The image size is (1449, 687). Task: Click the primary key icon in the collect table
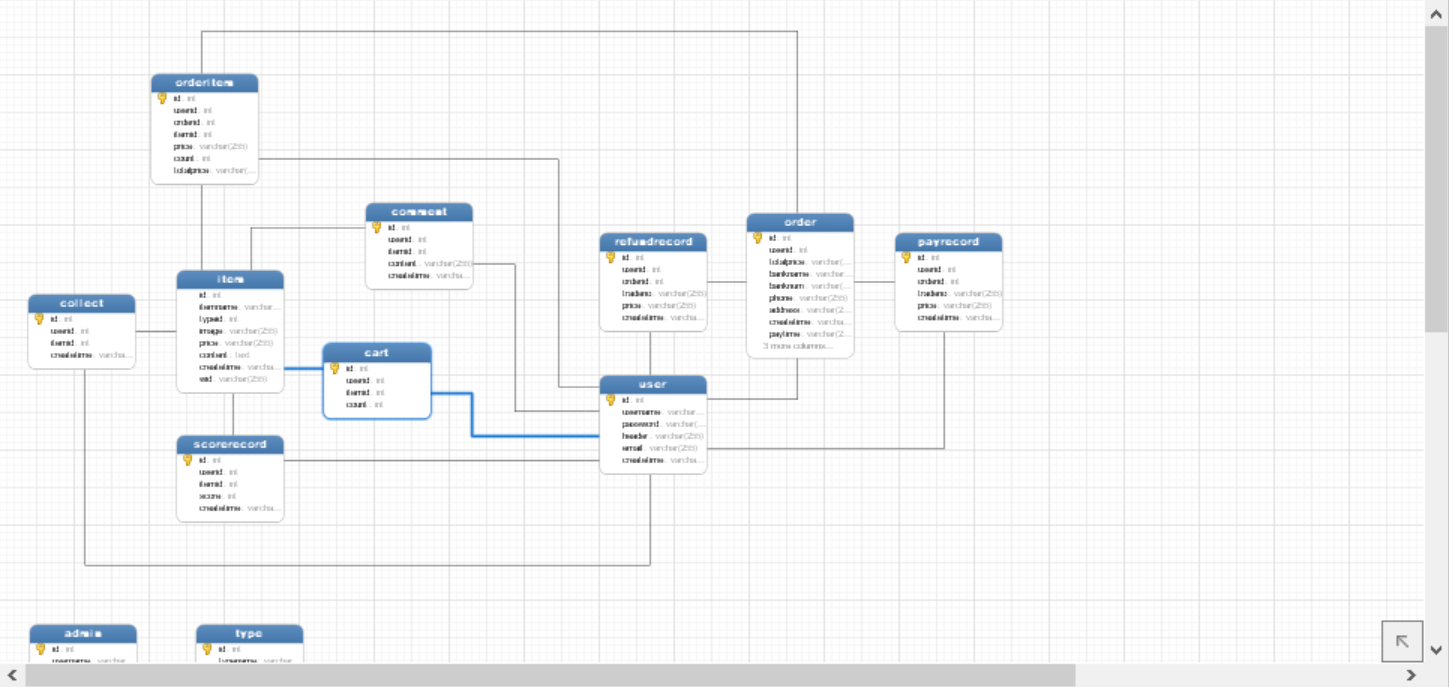point(39,318)
